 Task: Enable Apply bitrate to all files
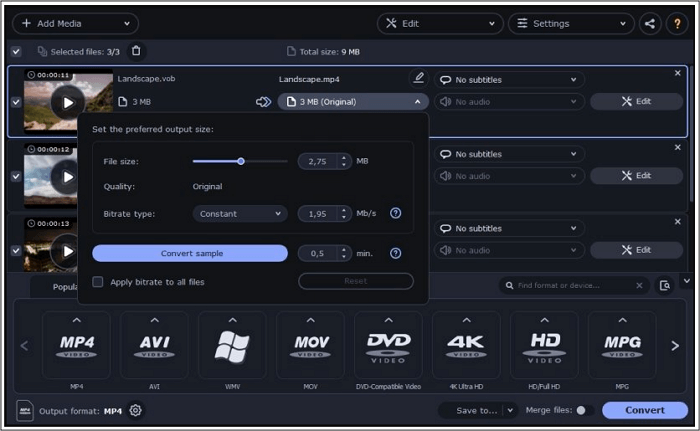tap(98, 282)
